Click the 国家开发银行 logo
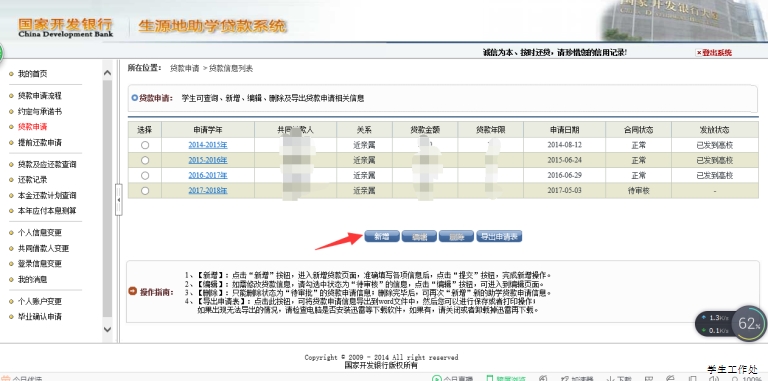This screenshot has width=768, height=381. tap(65, 27)
